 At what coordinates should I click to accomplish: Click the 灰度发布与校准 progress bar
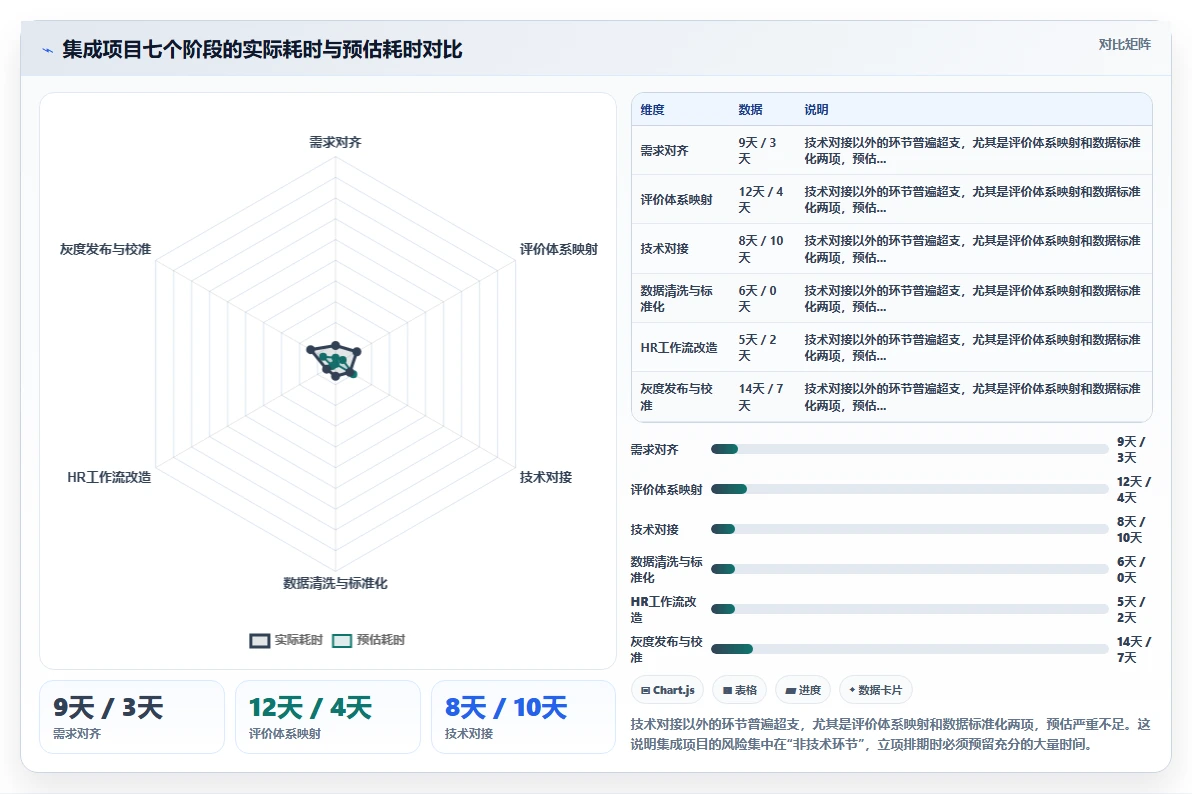pos(909,649)
